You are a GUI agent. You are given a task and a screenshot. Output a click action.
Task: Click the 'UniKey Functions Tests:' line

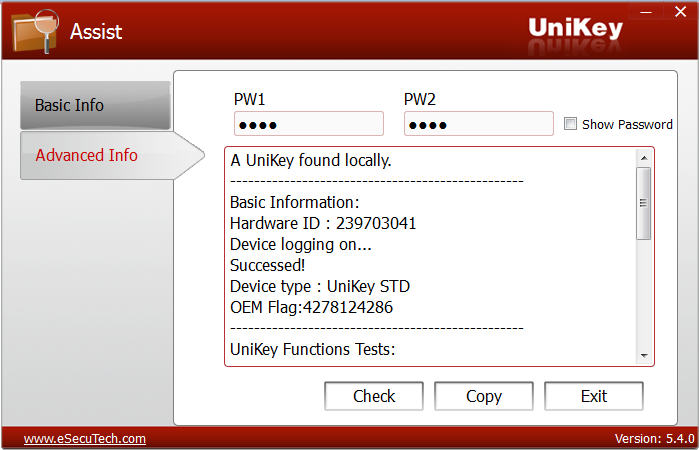click(x=312, y=349)
